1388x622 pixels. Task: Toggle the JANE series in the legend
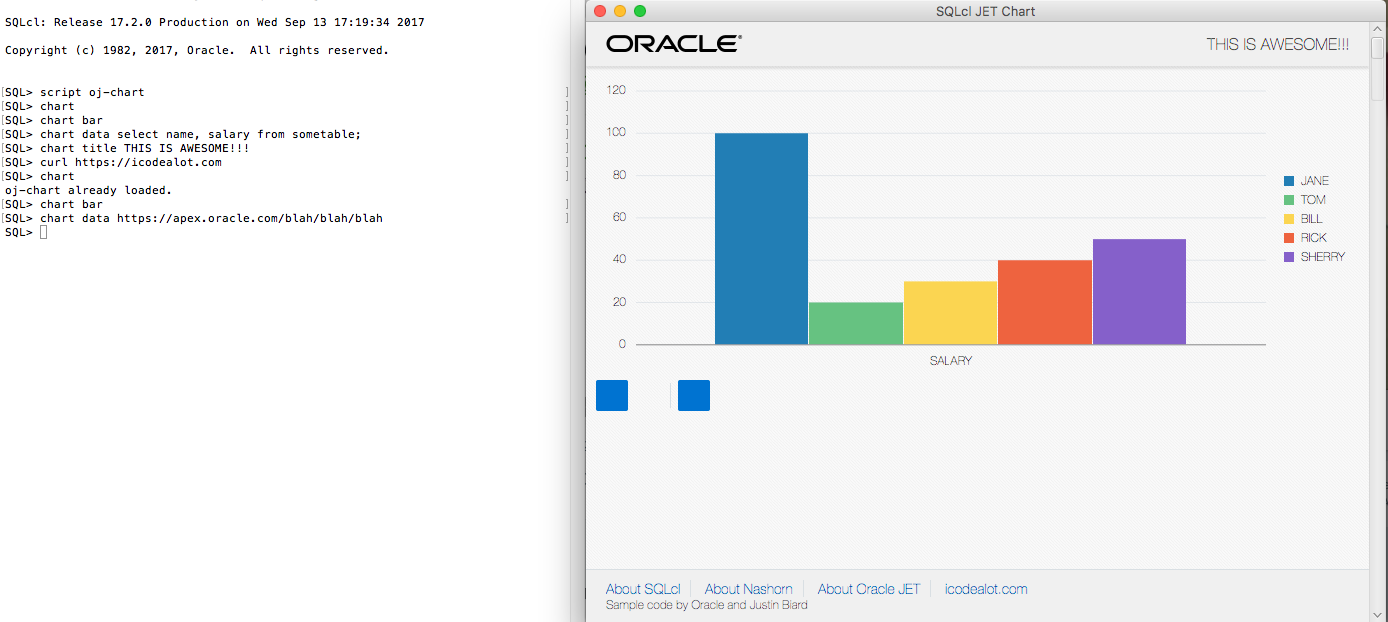point(1310,181)
